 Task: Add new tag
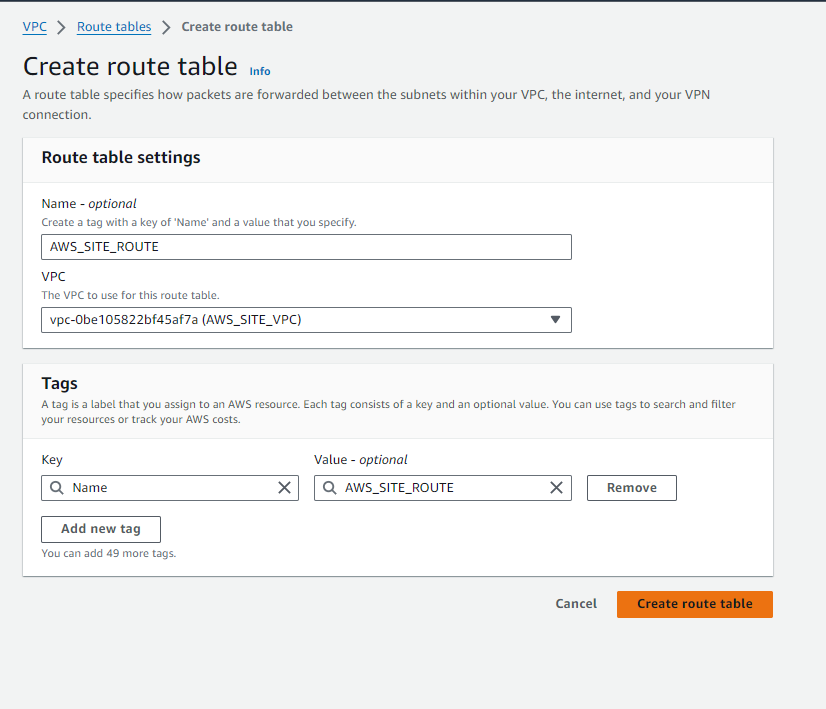point(101,529)
